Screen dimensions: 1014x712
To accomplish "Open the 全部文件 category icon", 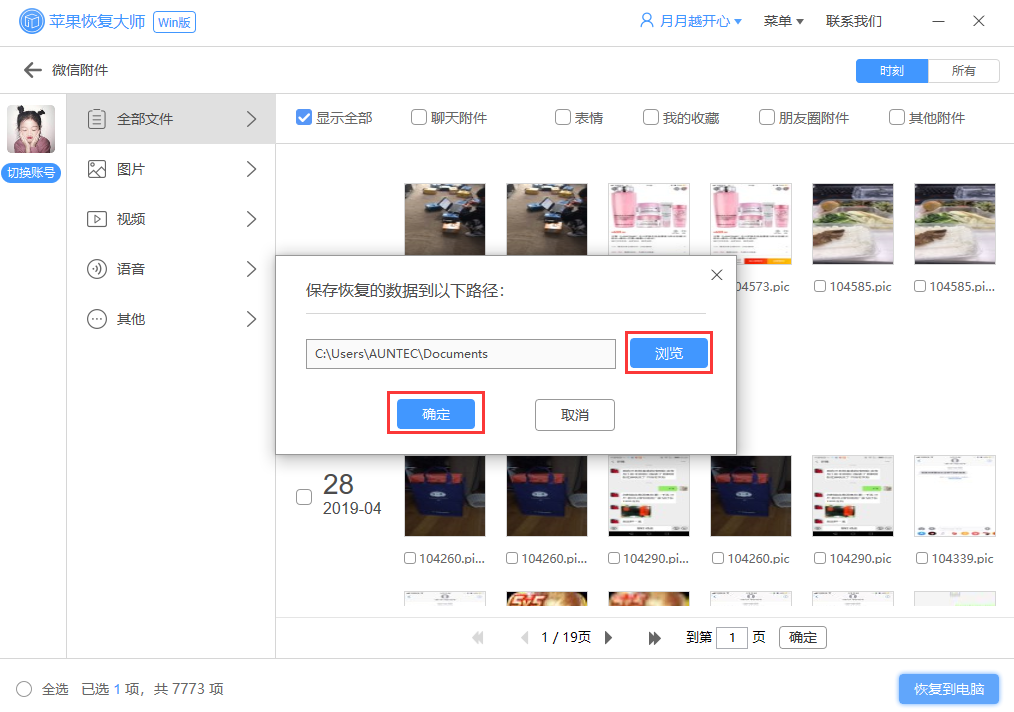I will pos(97,118).
